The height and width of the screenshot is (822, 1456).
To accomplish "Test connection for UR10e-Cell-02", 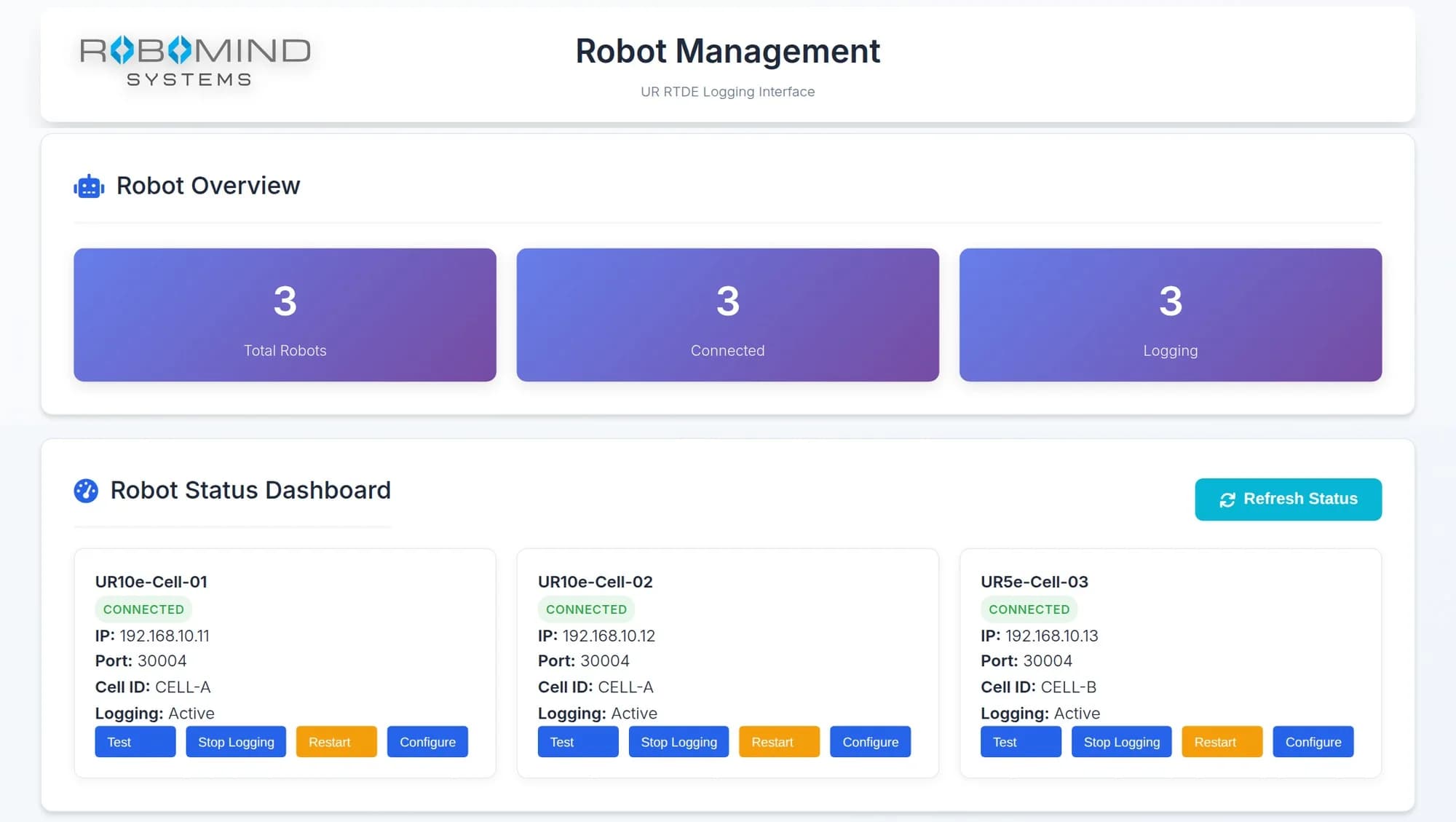I will tap(578, 742).
